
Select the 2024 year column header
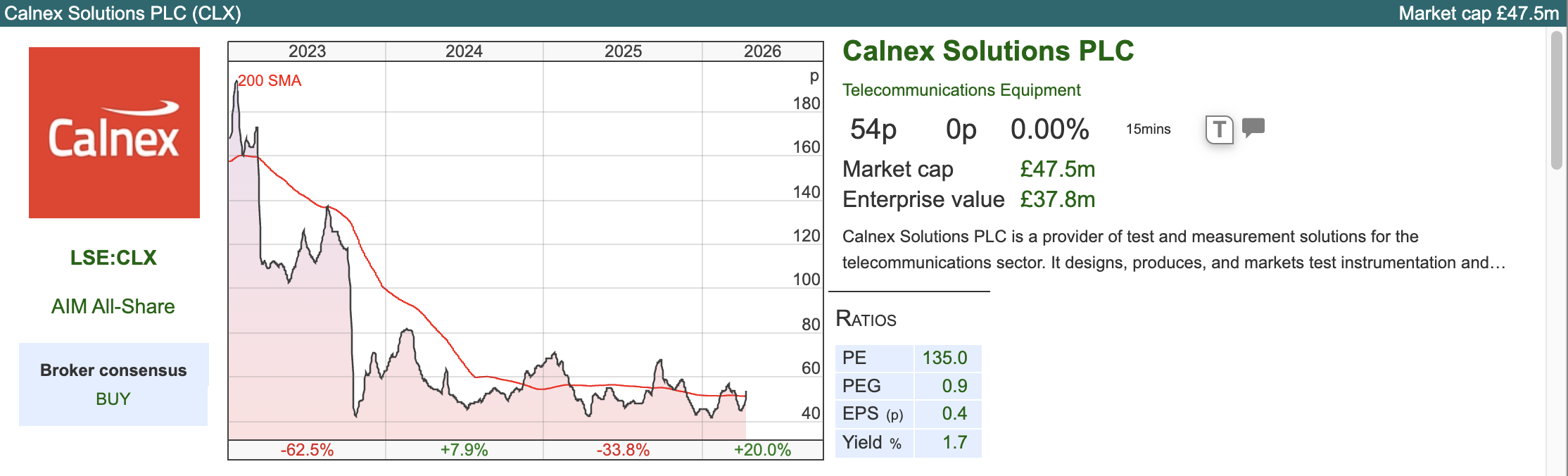(464, 51)
